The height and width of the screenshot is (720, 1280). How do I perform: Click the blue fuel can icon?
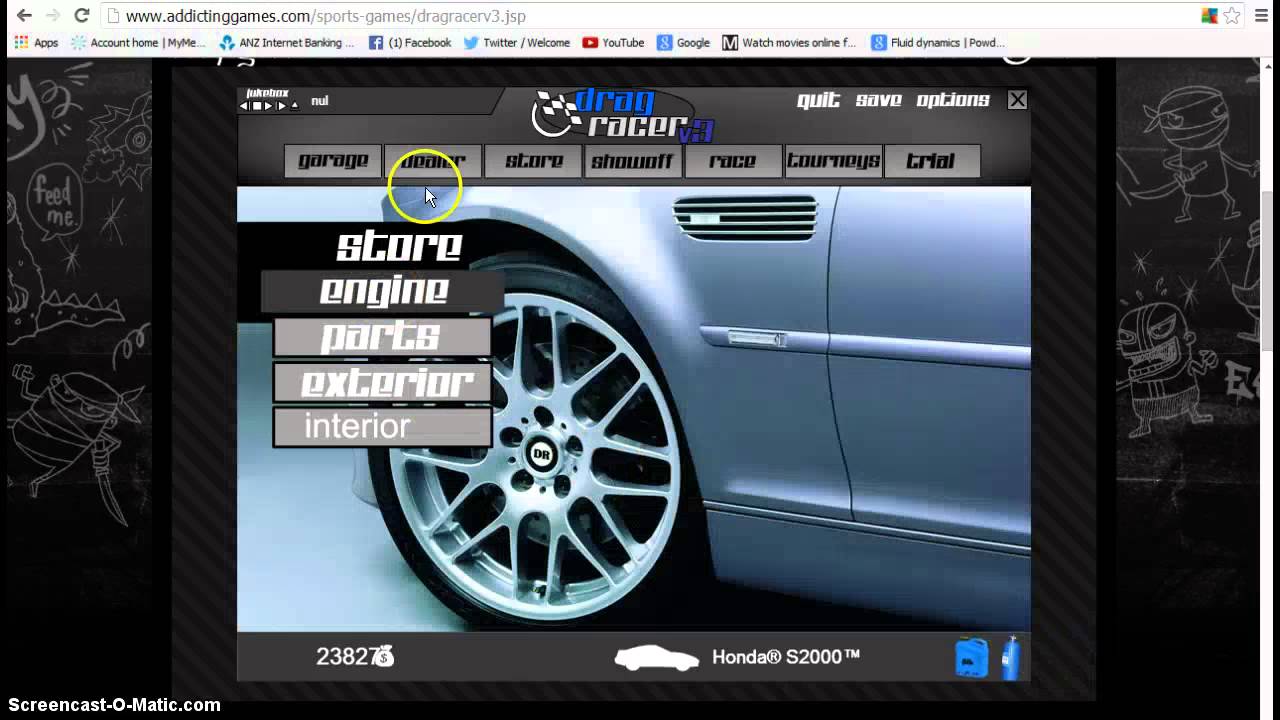click(x=971, y=658)
